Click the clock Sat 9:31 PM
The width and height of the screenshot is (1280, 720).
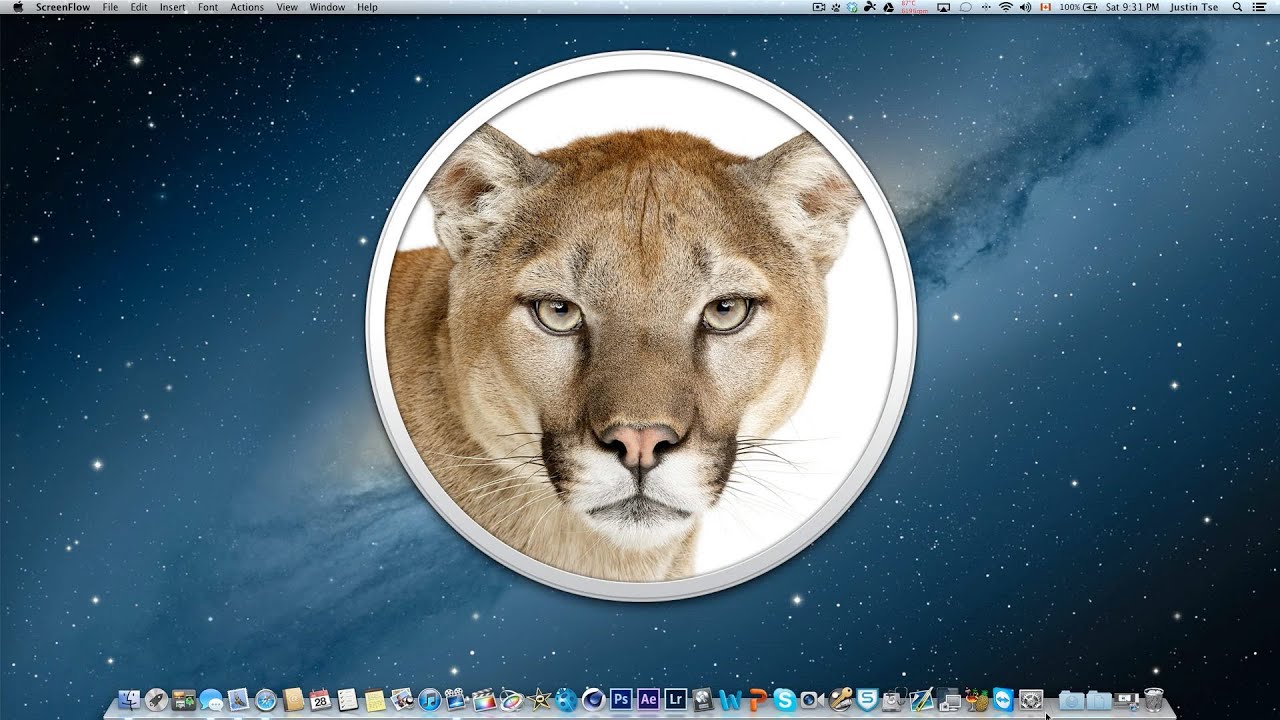[x=1132, y=7]
